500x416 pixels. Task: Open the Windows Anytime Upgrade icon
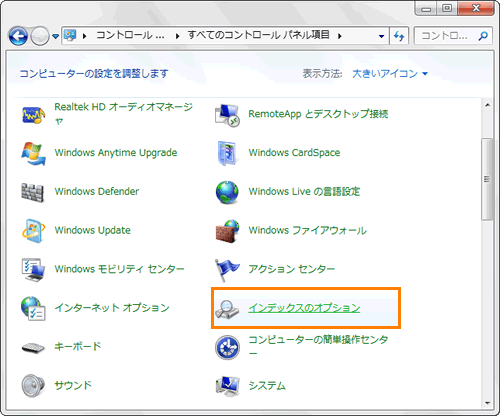[x=33, y=153]
